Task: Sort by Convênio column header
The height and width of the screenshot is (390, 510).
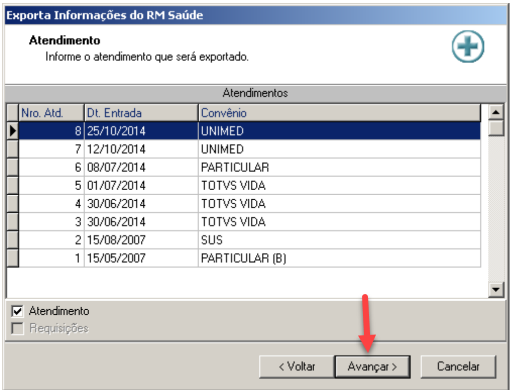Action: pyautogui.click(x=340, y=113)
